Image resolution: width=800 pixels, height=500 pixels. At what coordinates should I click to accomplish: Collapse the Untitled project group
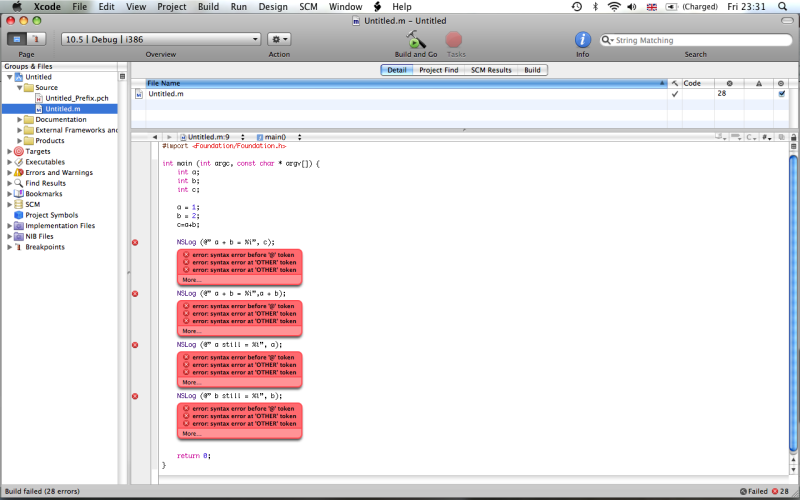click(9, 77)
